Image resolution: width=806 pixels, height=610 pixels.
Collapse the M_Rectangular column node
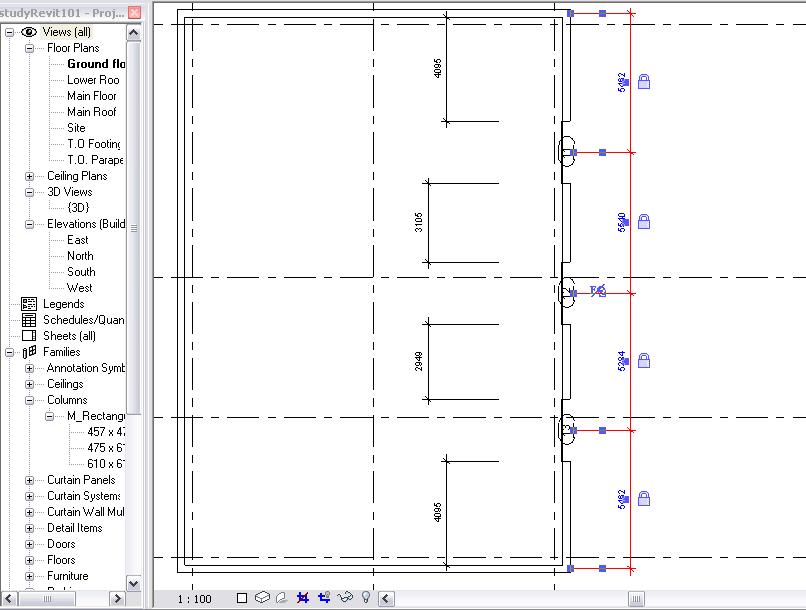pyautogui.click(x=49, y=416)
